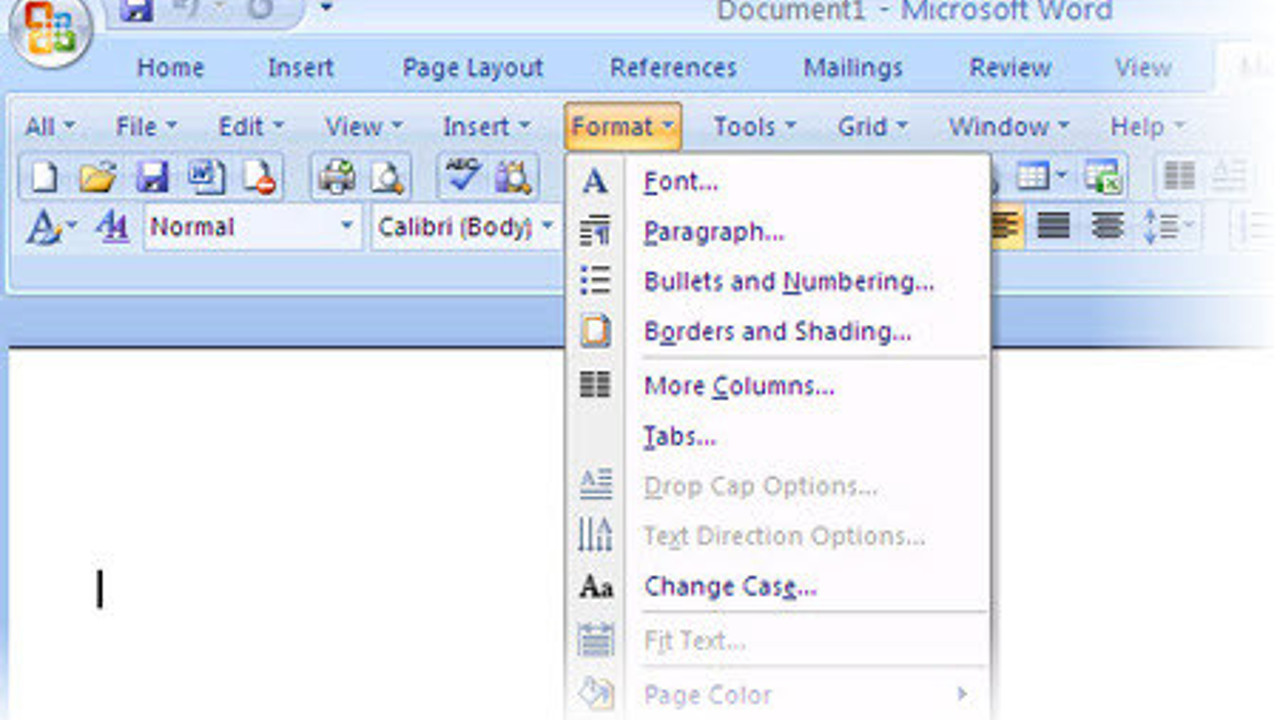Click the Save icon in Quick Access
Image resolution: width=1280 pixels, height=720 pixels.
(x=135, y=10)
